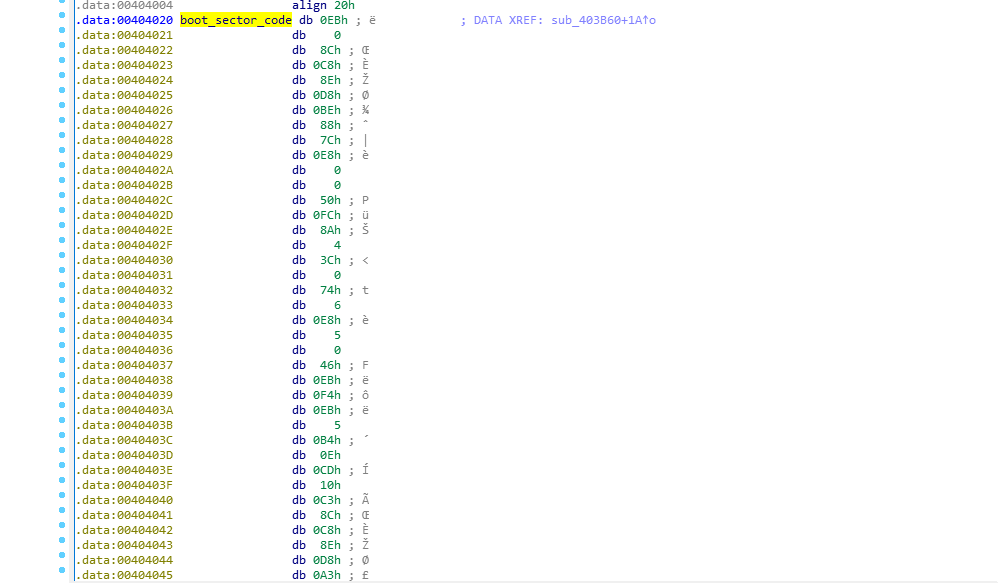The height and width of the screenshot is (583, 999).
Task: Click address .data:00404043
Action: coord(124,545)
